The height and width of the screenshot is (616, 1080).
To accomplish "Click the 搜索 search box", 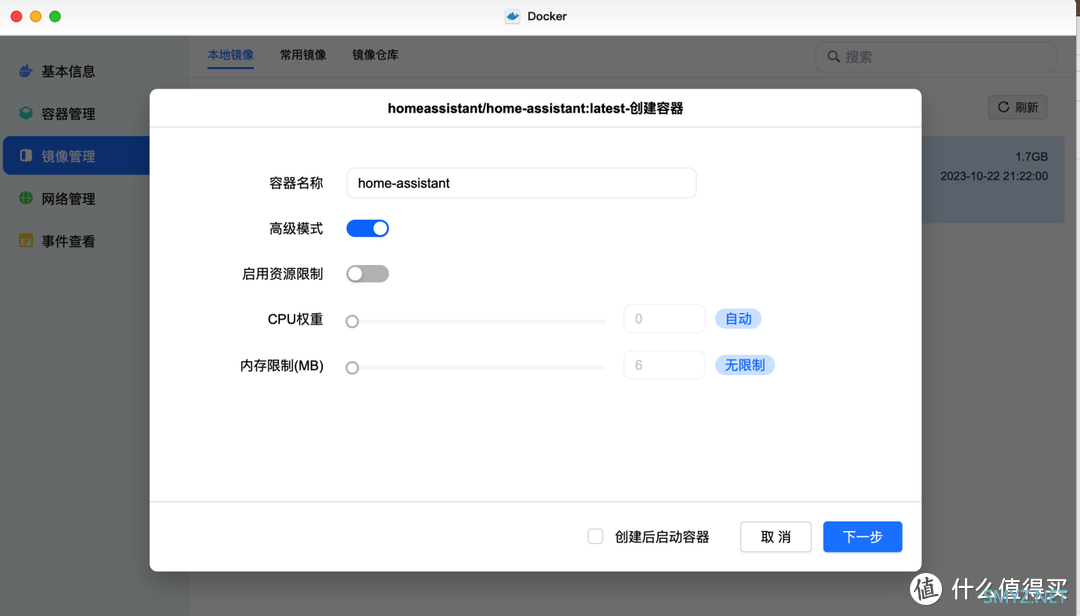I will tap(935, 57).
